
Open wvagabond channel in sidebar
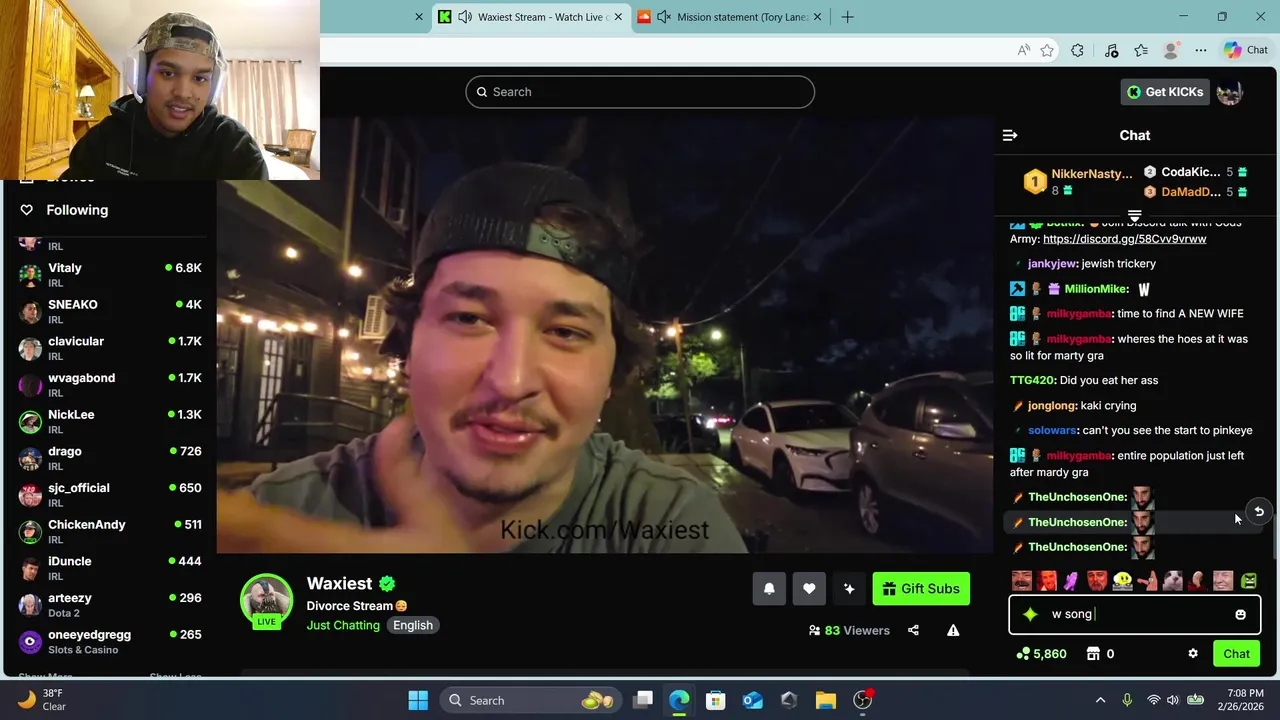[x=110, y=385]
